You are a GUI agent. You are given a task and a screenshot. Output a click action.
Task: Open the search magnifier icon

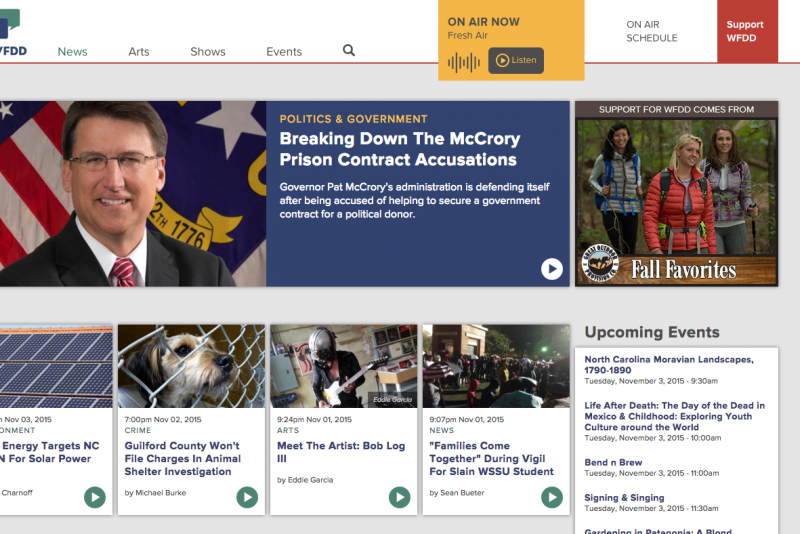(348, 50)
